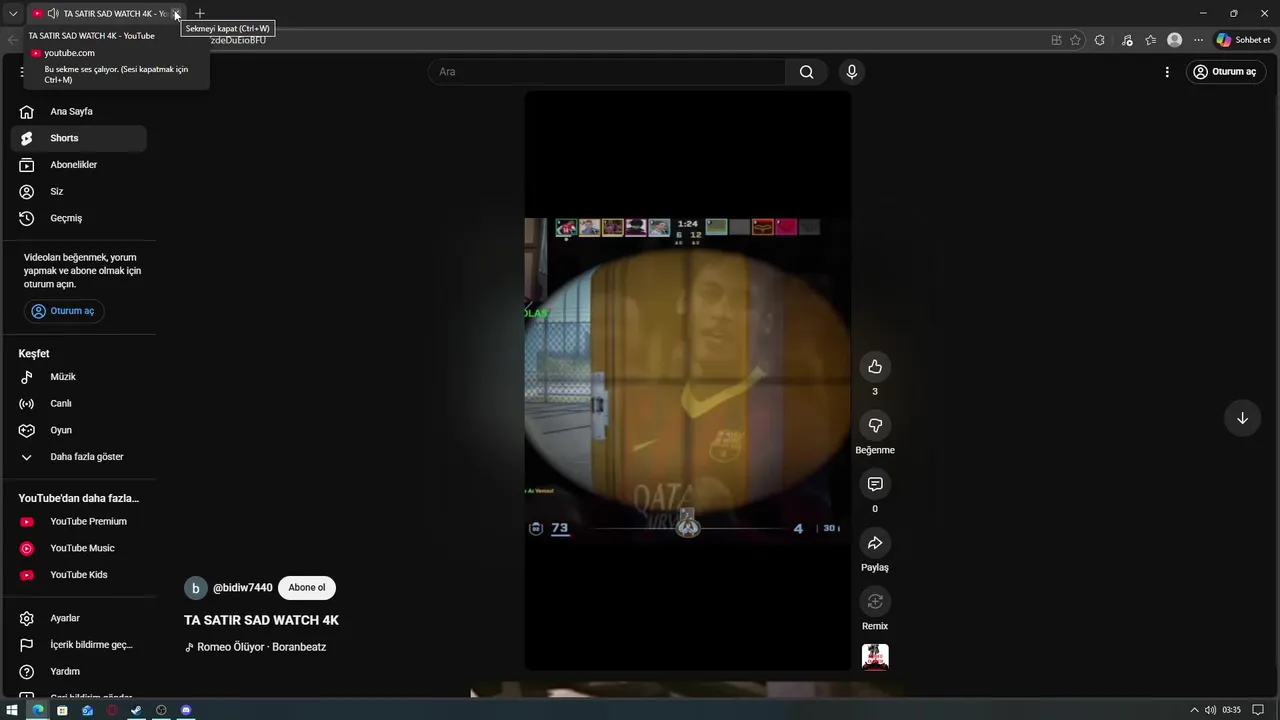Screen dimensions: 1280x720
Task: Start voice search with the microphone icon
Action: 852,72
